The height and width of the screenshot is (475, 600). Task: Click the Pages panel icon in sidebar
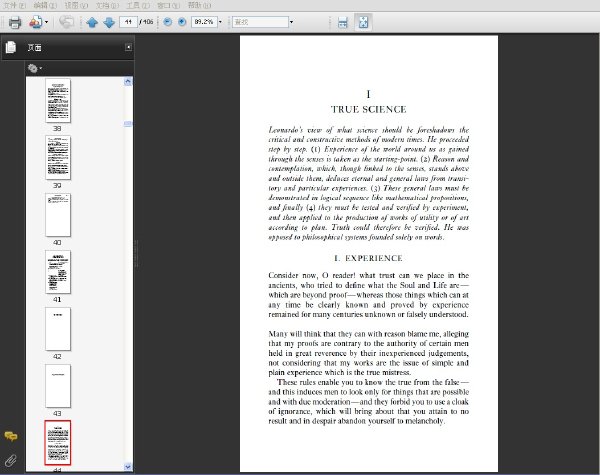11,47
